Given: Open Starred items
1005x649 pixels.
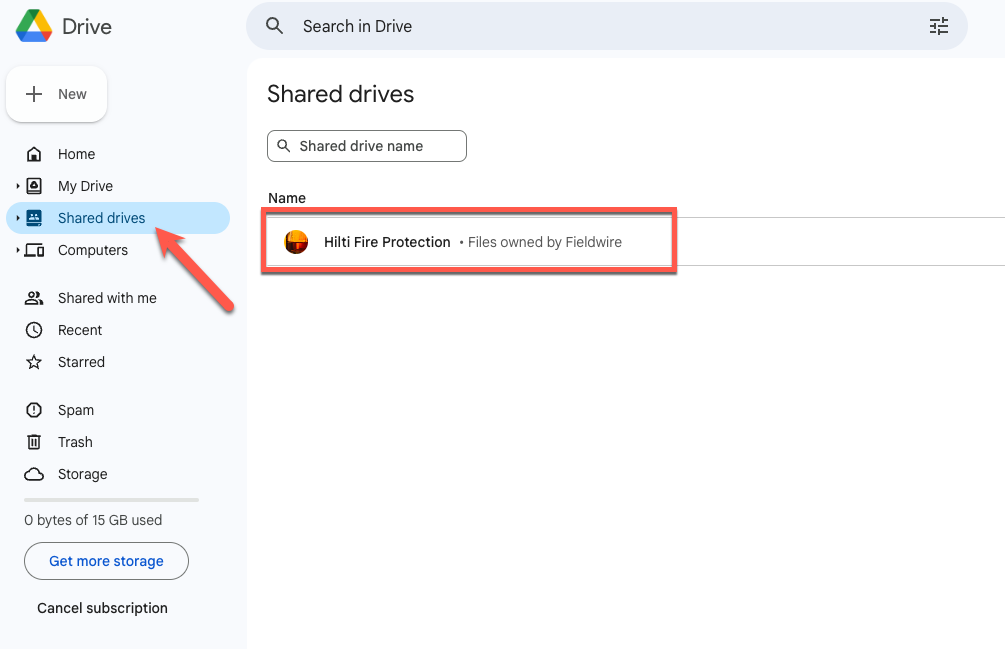Looking at the screenshot, I should point(118,362).
